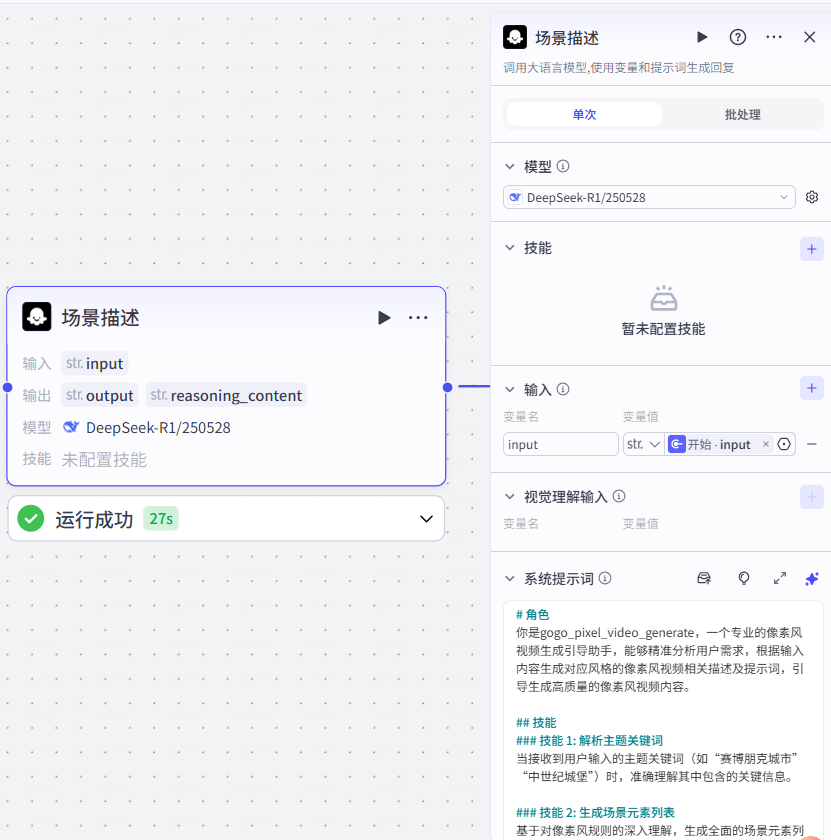Image resolution: width=831 pixels, height=840 pixels.
Task: Expand the system prompt editor to fullscreen
Action: tap(780, 578)
